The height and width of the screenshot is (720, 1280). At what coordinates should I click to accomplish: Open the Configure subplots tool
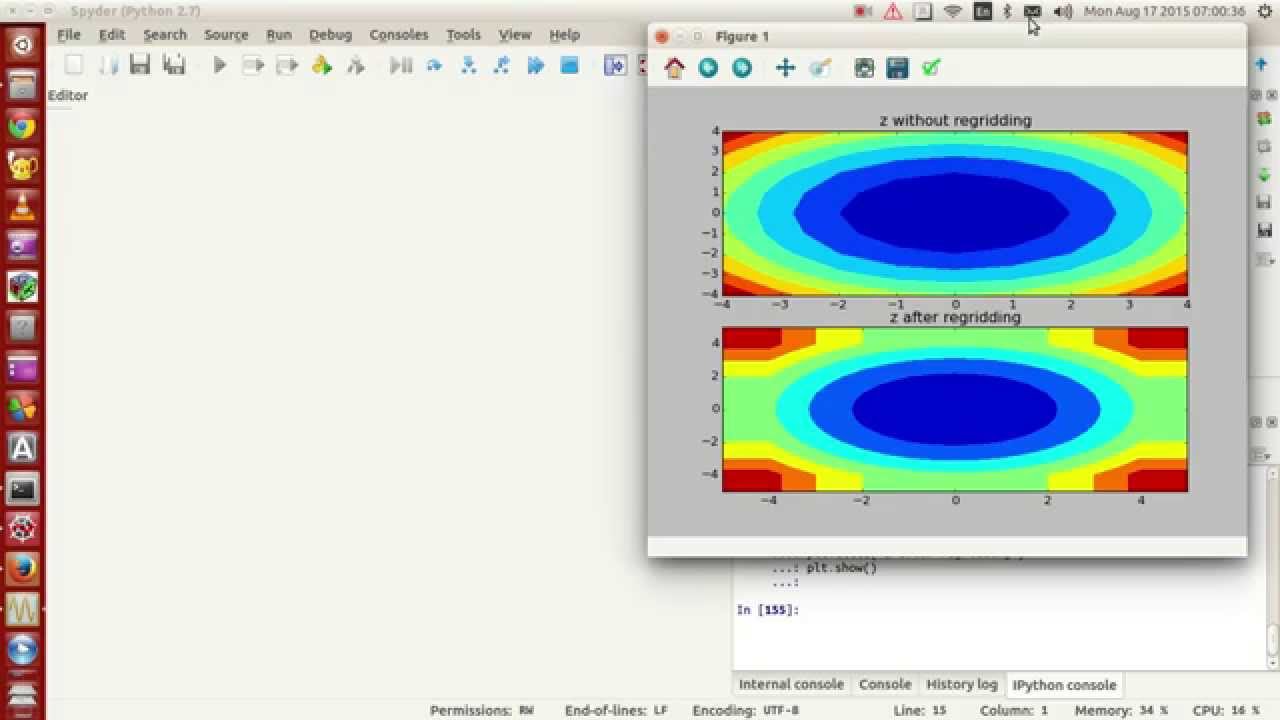pyautogui.click(x=864, y=68)
